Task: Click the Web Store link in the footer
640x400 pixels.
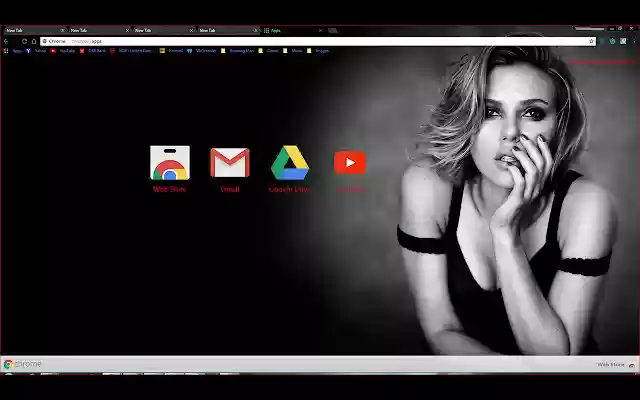Action: (616, 364)
